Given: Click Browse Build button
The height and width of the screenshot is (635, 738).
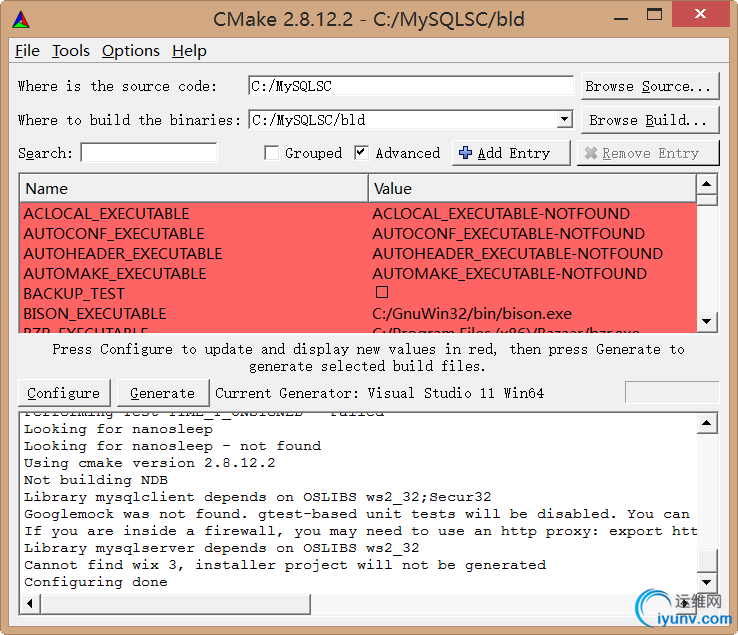Looking at the screenshot, I should (650, 120).
